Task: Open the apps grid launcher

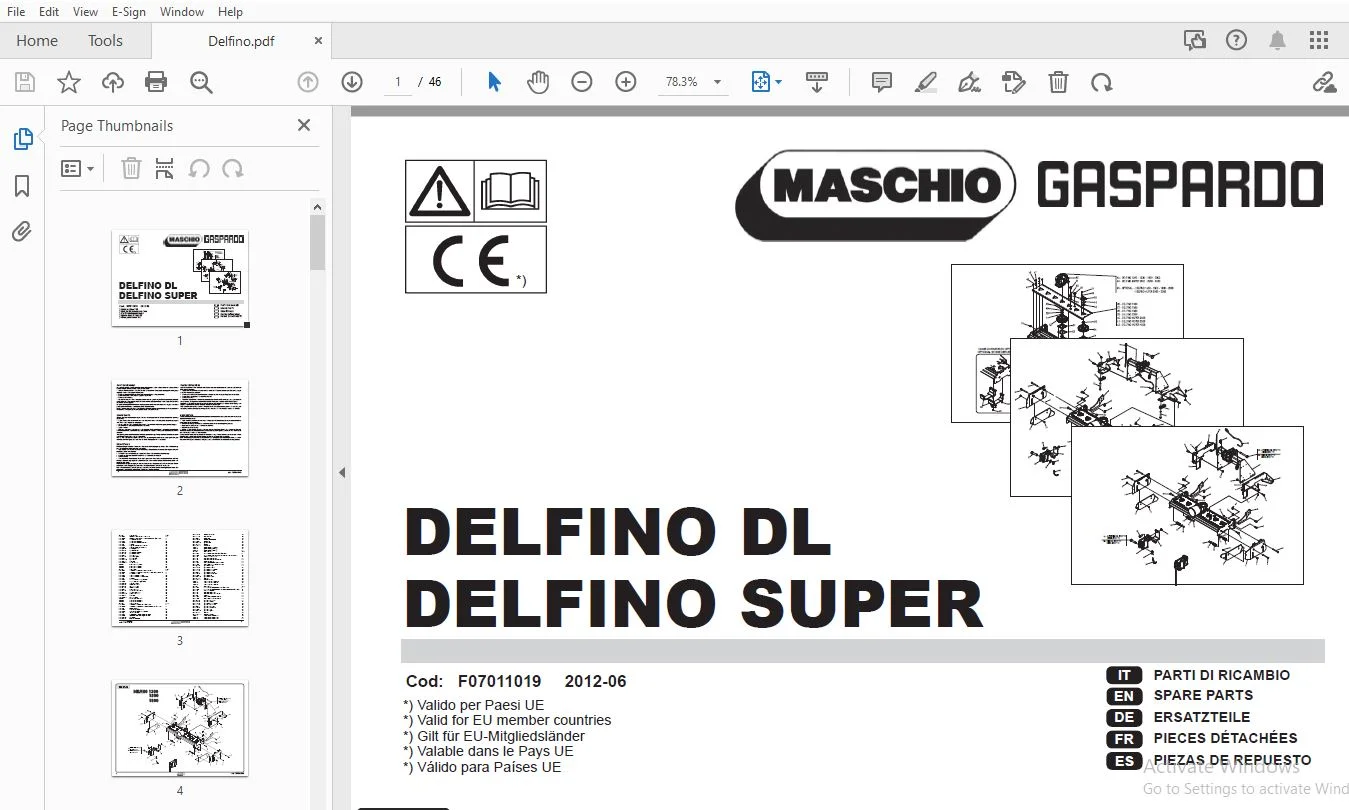Action: pos(1319,40)
